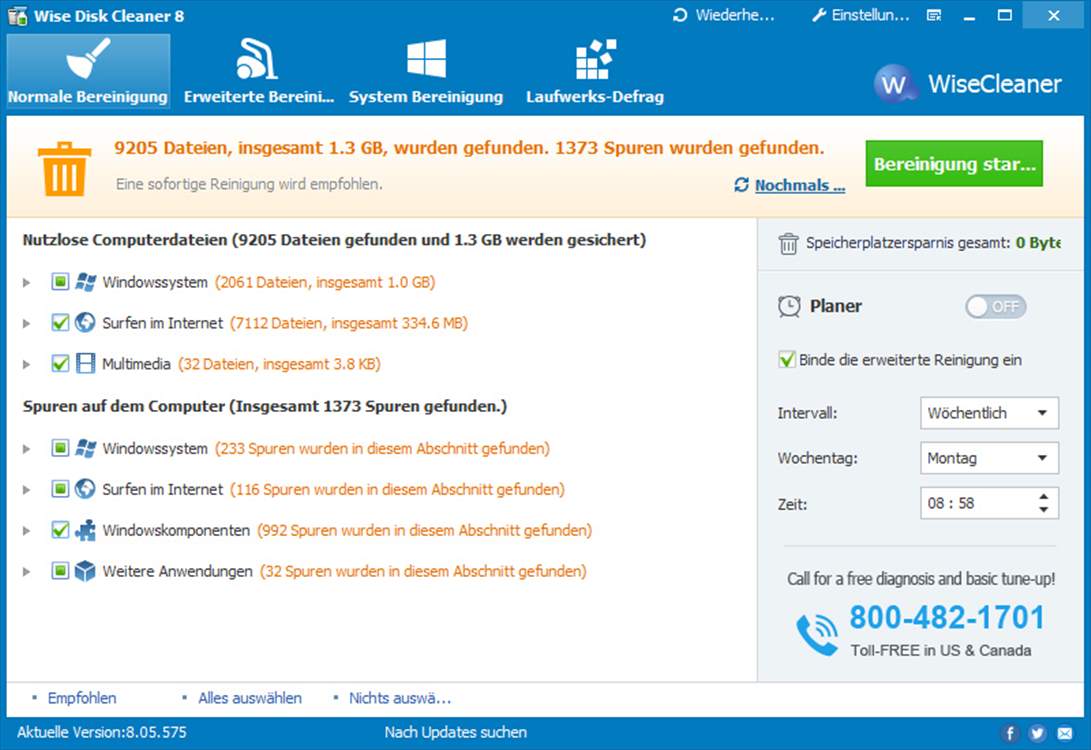The width and height of the screenshot is (1091, 750).
Task: Click the 800-482-1701 phone number
Action: [x=947, y=617]
